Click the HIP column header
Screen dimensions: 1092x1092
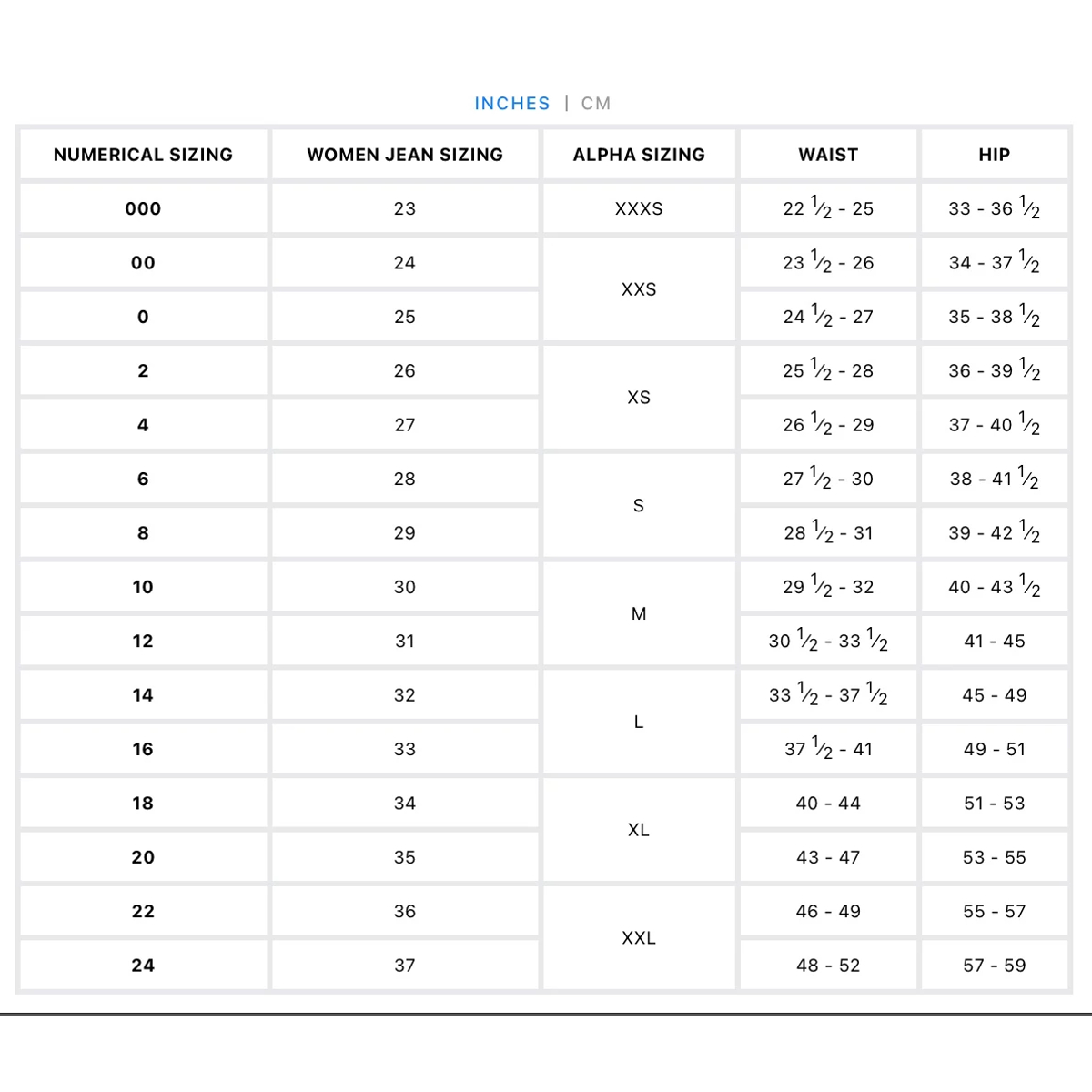995,155
